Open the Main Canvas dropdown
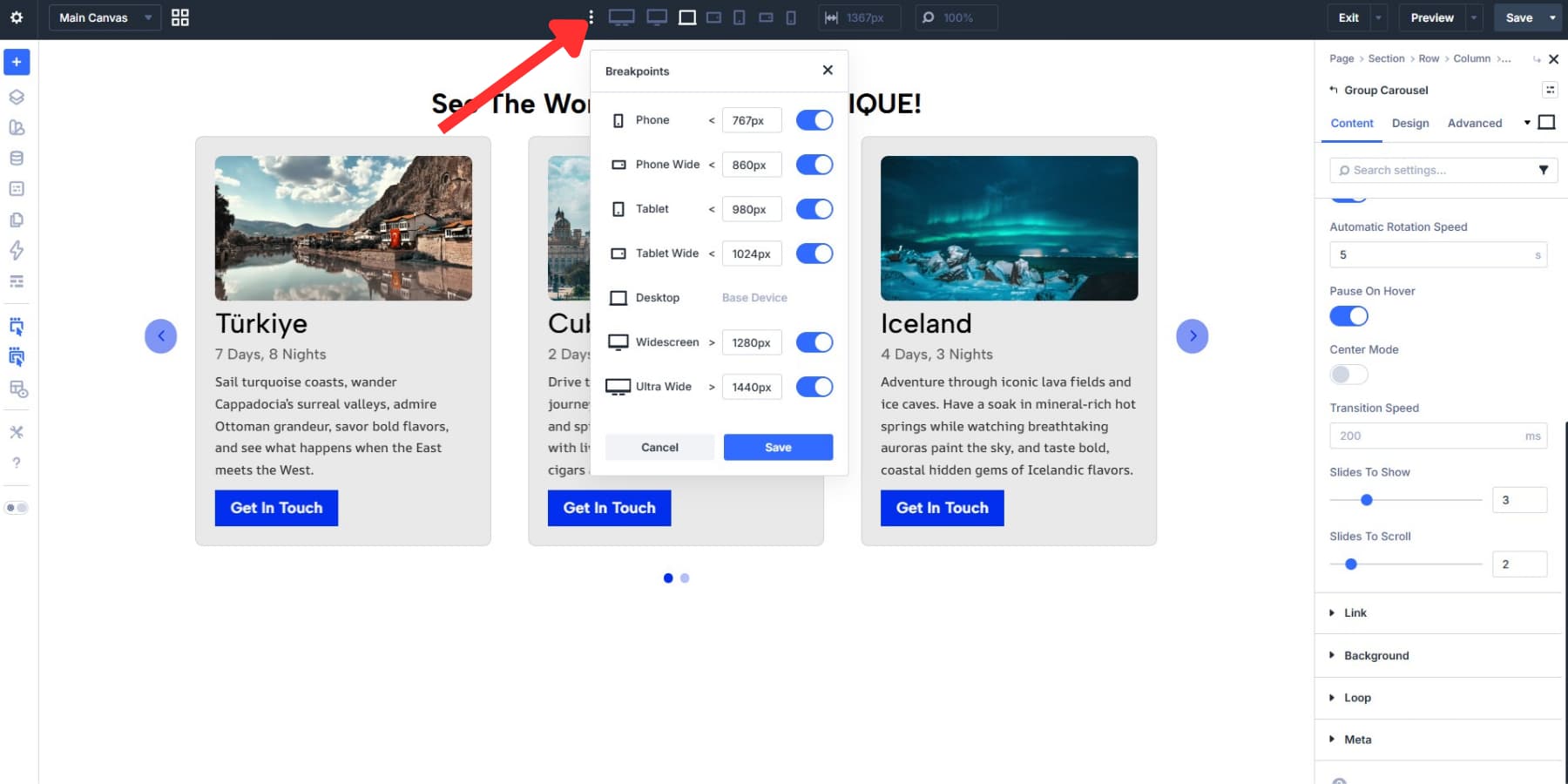 click(x=105, y=17)
